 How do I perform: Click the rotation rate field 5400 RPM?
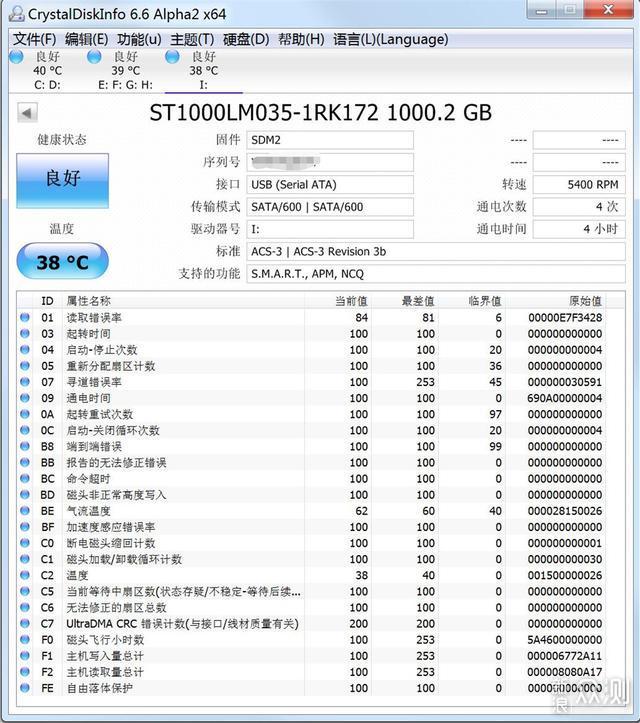coord(579,184)
